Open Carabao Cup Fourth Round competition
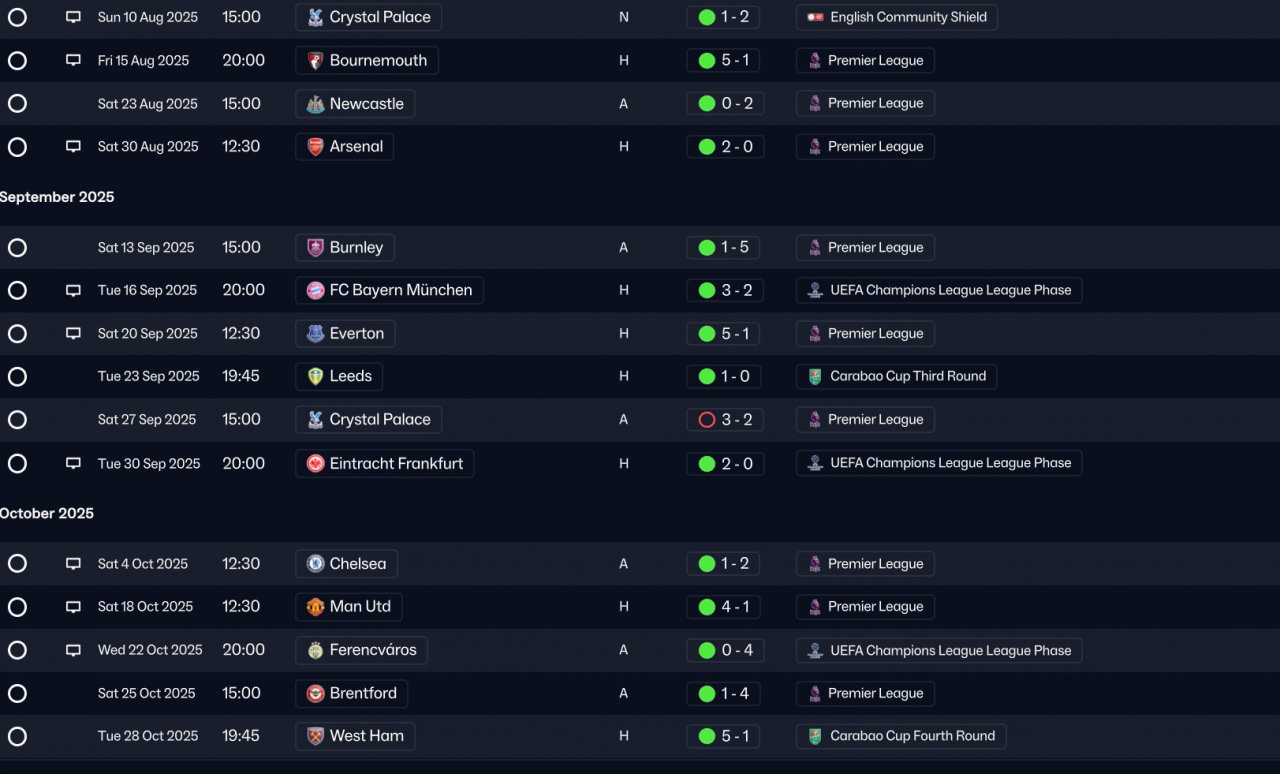 [901, 736]
